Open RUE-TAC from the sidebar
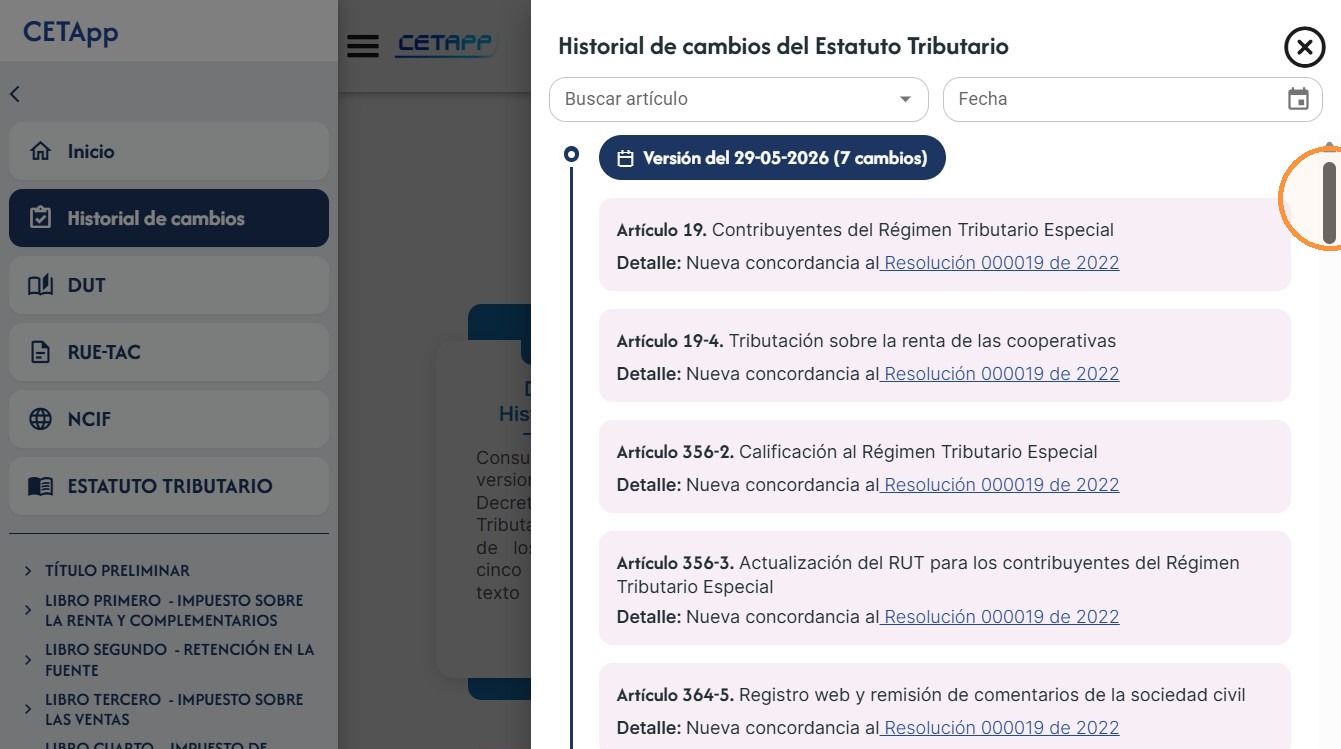 169,352
